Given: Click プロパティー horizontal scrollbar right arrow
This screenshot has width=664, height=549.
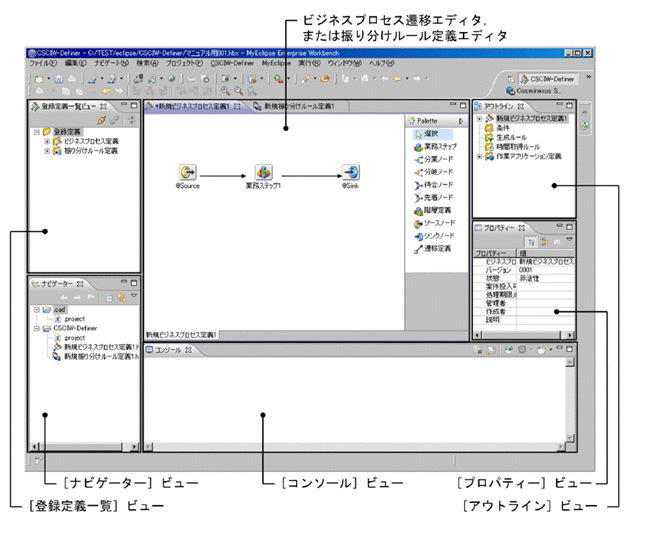Looking at the screenshot, I should (x=570, y=335).
